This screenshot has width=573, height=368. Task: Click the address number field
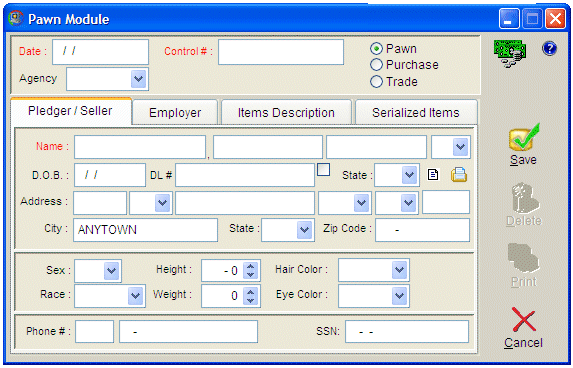click(x=100, y=202)
